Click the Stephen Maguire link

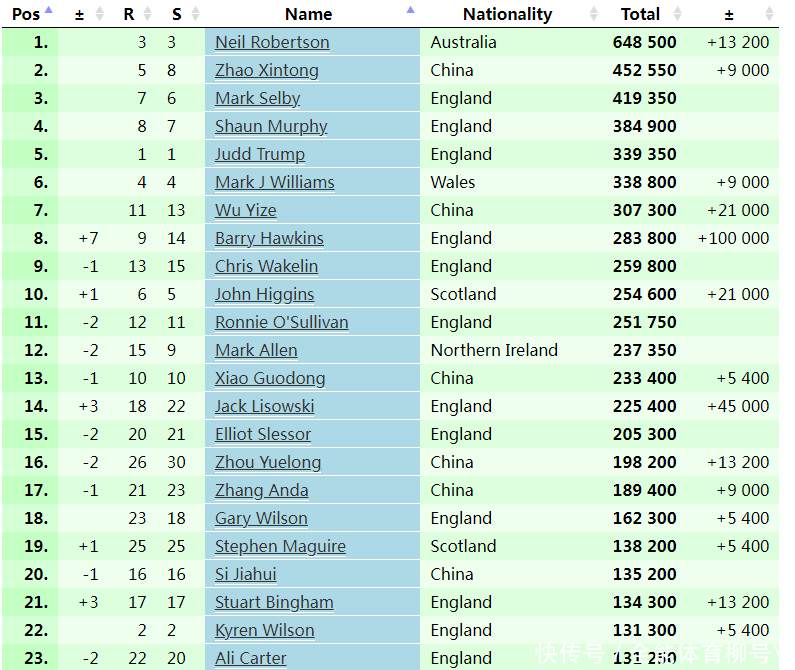tap(280, 546)
